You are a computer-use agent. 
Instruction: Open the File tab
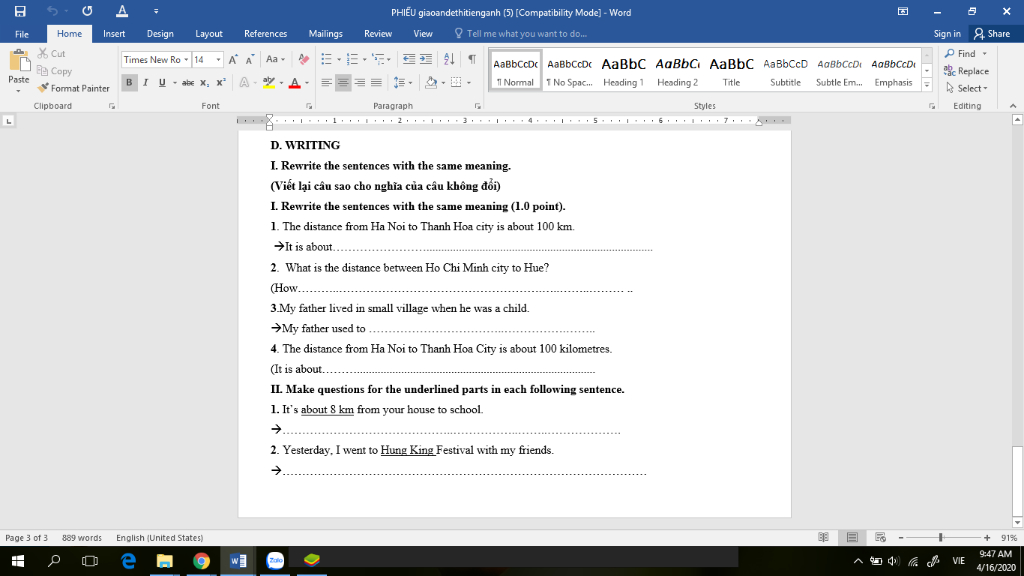click(22, 34)
